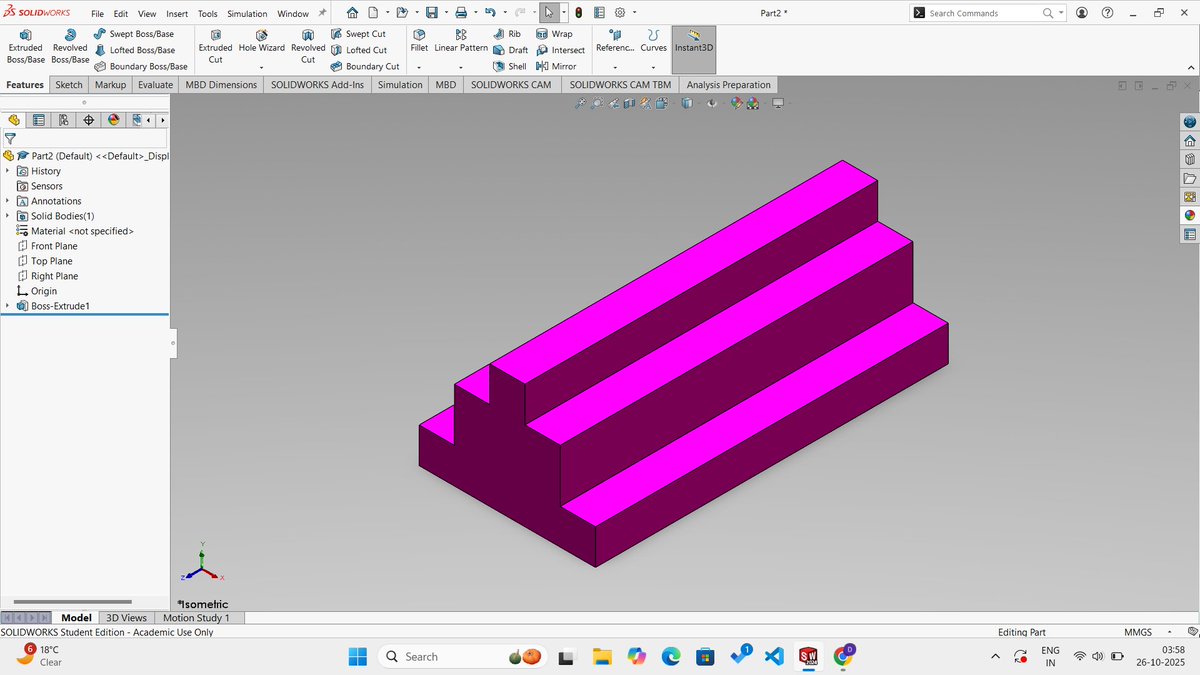Click the Swept Boss/Base tool
The height and width of the screenshot is (675, 1200).
click(x=134, y=34)
